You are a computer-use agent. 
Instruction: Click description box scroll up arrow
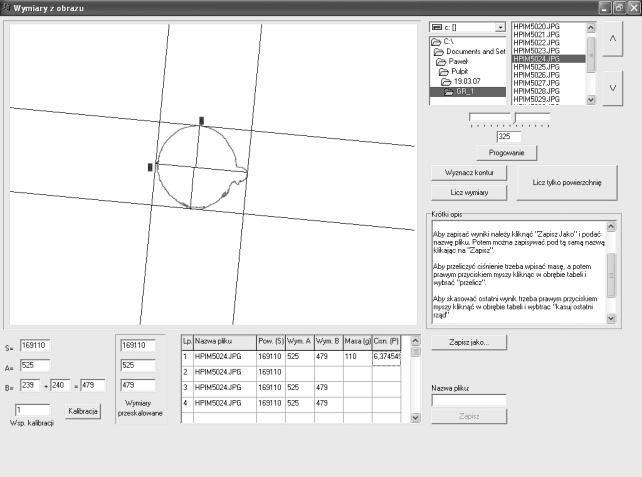(611, 227)
